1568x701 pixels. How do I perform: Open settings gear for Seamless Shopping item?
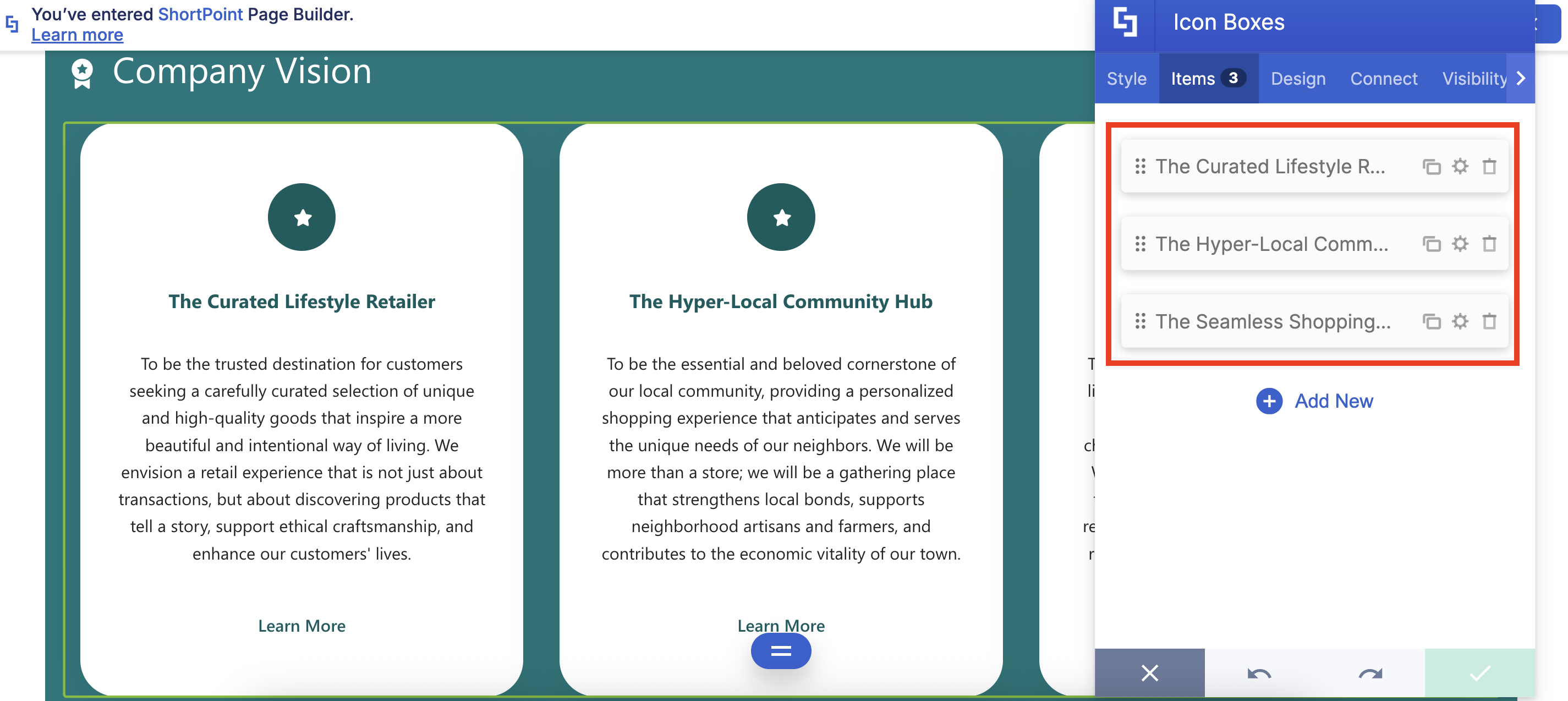[1460, 321]
